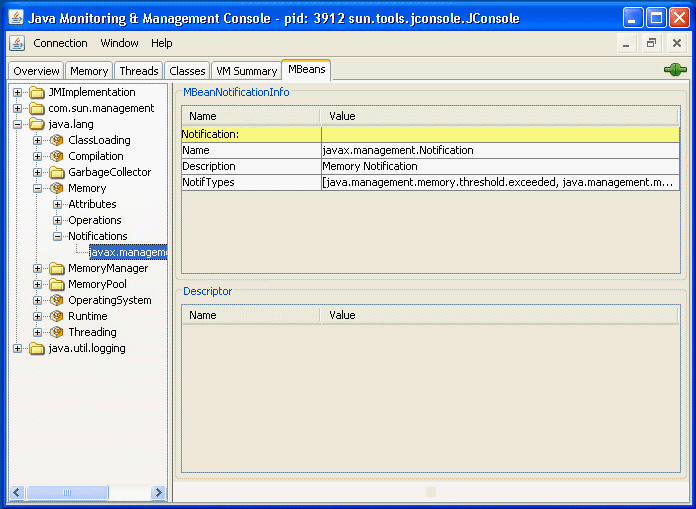The height and width of the screenshot is (509, 696).
Task: Click the GarbageCollector MBean icon
Action: pos(56,172)
